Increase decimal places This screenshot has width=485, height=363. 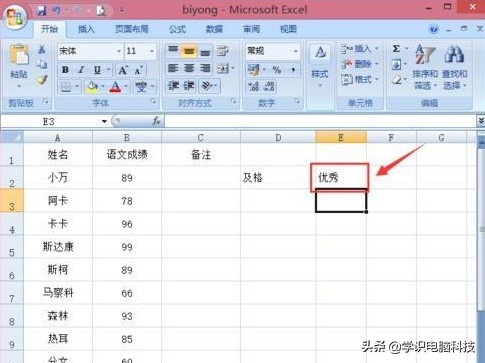(x=253, y=87)
